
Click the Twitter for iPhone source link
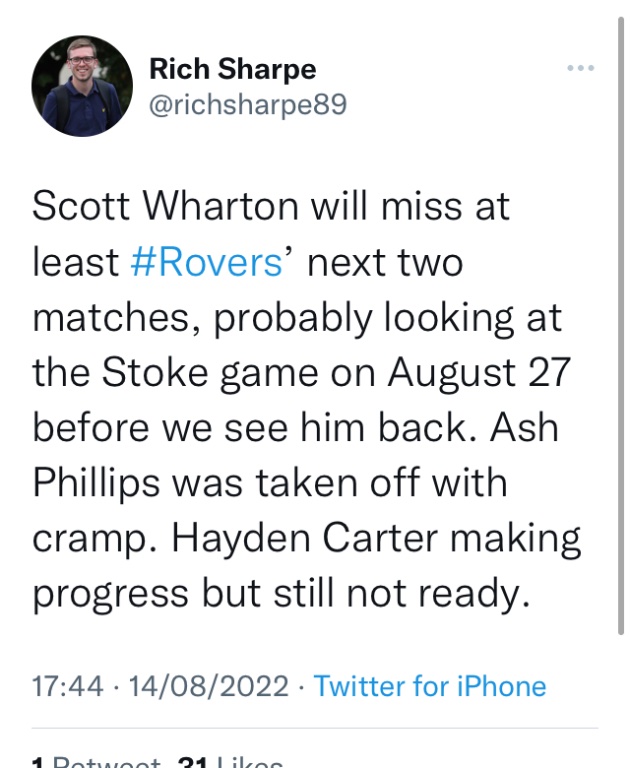coord(430,686)
